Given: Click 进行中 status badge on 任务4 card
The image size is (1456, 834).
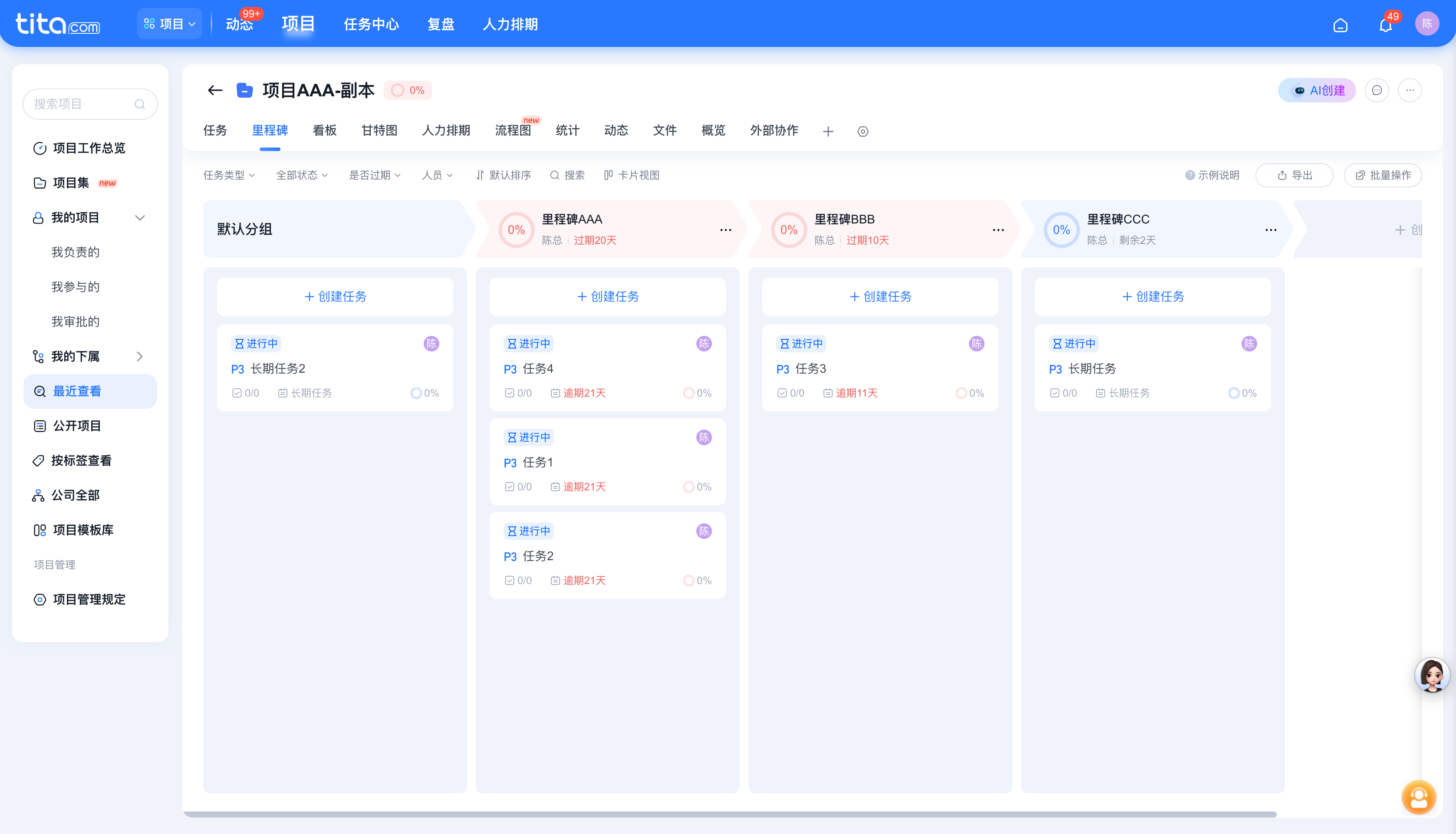Looking at the screenshot, I should pyautogui.click(x=528, y=343).
